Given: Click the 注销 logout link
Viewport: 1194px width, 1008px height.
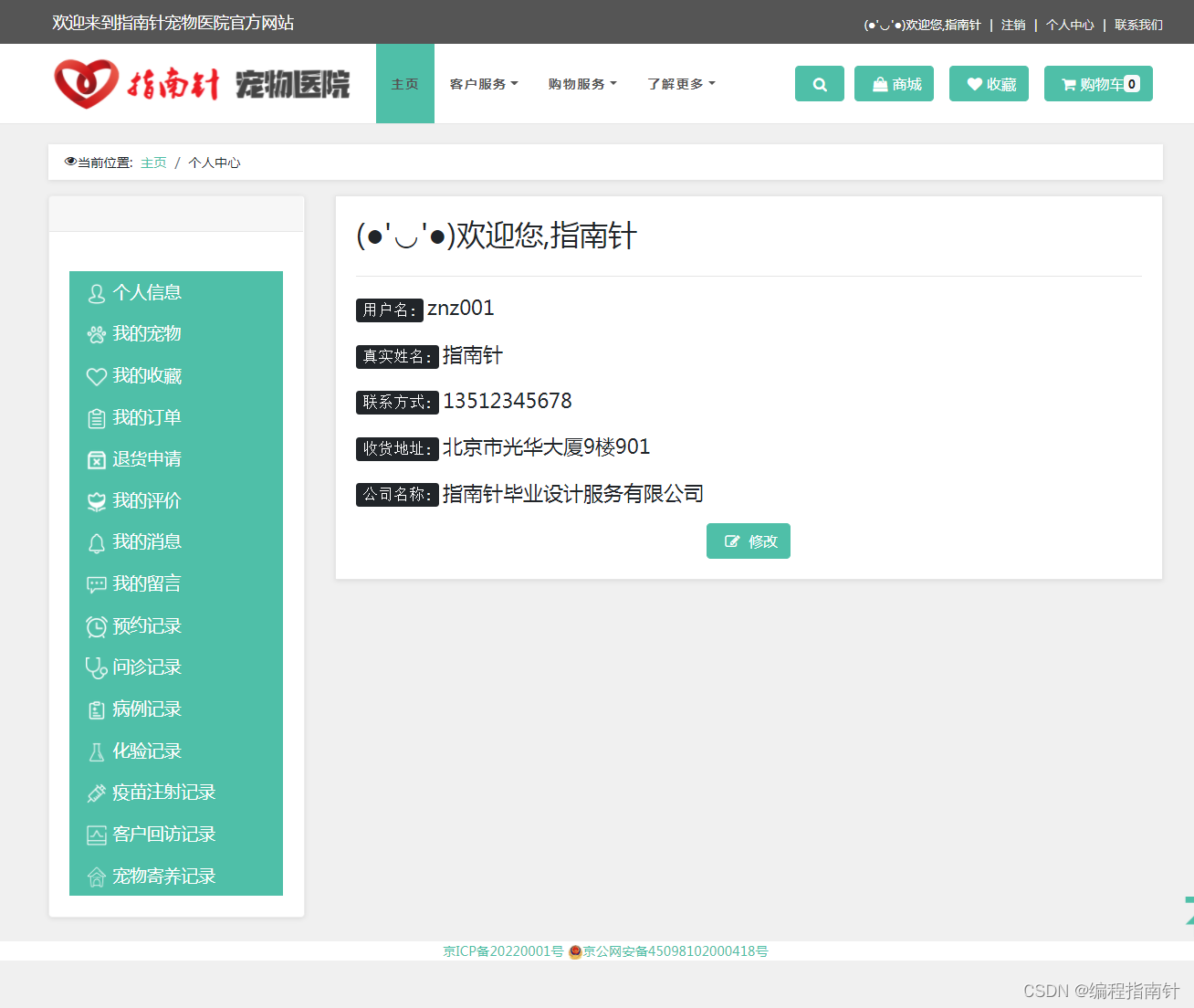Looking at the screenshot, I should click(1013, 25).
